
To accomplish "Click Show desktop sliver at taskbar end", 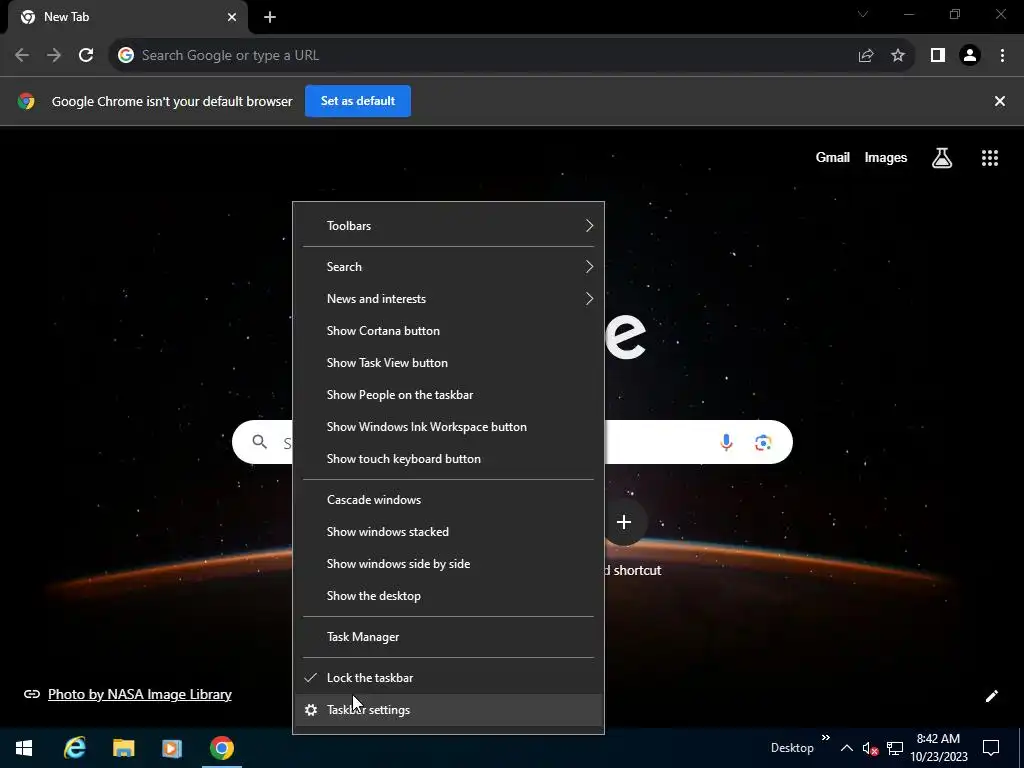I will tap(1020, 748).
